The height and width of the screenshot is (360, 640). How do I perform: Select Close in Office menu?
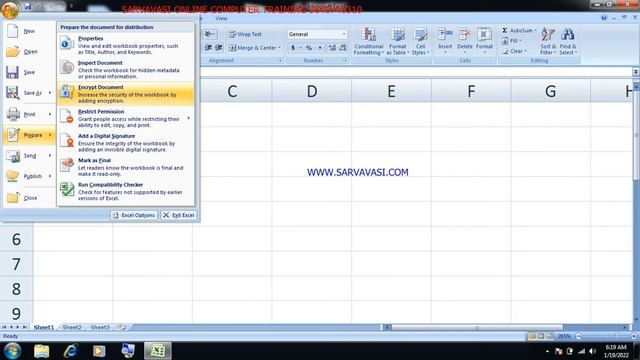point(29,198)
